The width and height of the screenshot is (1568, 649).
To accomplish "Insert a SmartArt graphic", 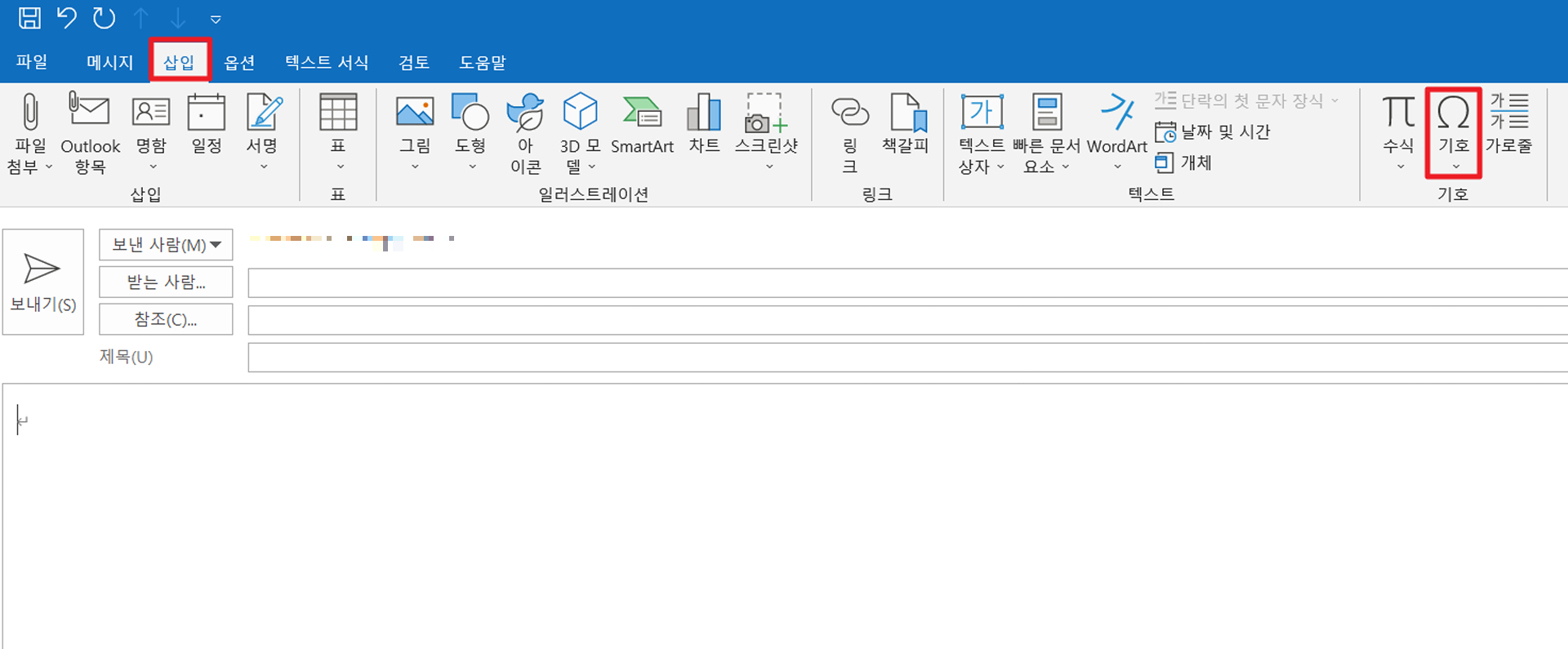I will [642, 125].
